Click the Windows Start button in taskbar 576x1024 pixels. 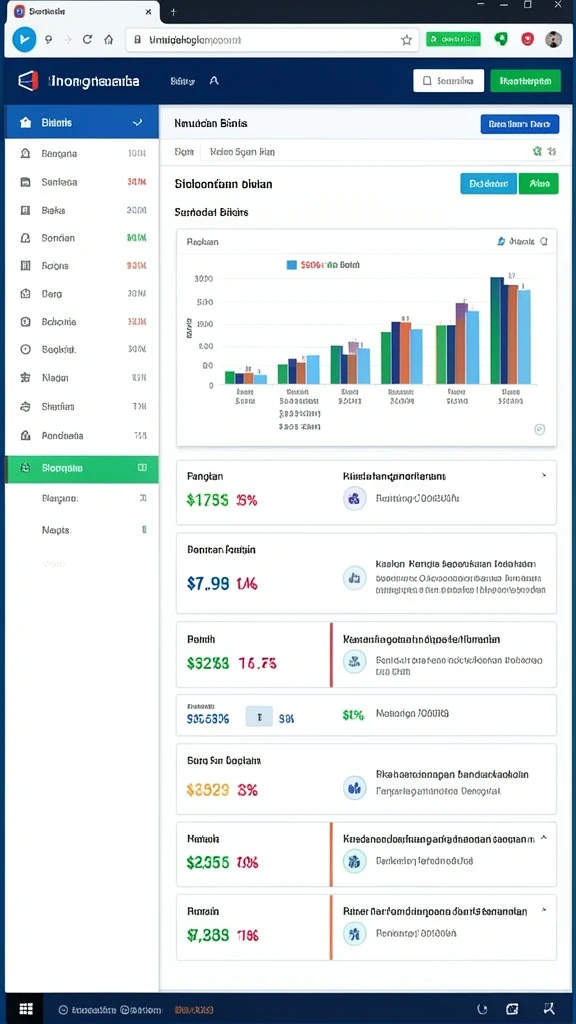tap(26, 1009)
